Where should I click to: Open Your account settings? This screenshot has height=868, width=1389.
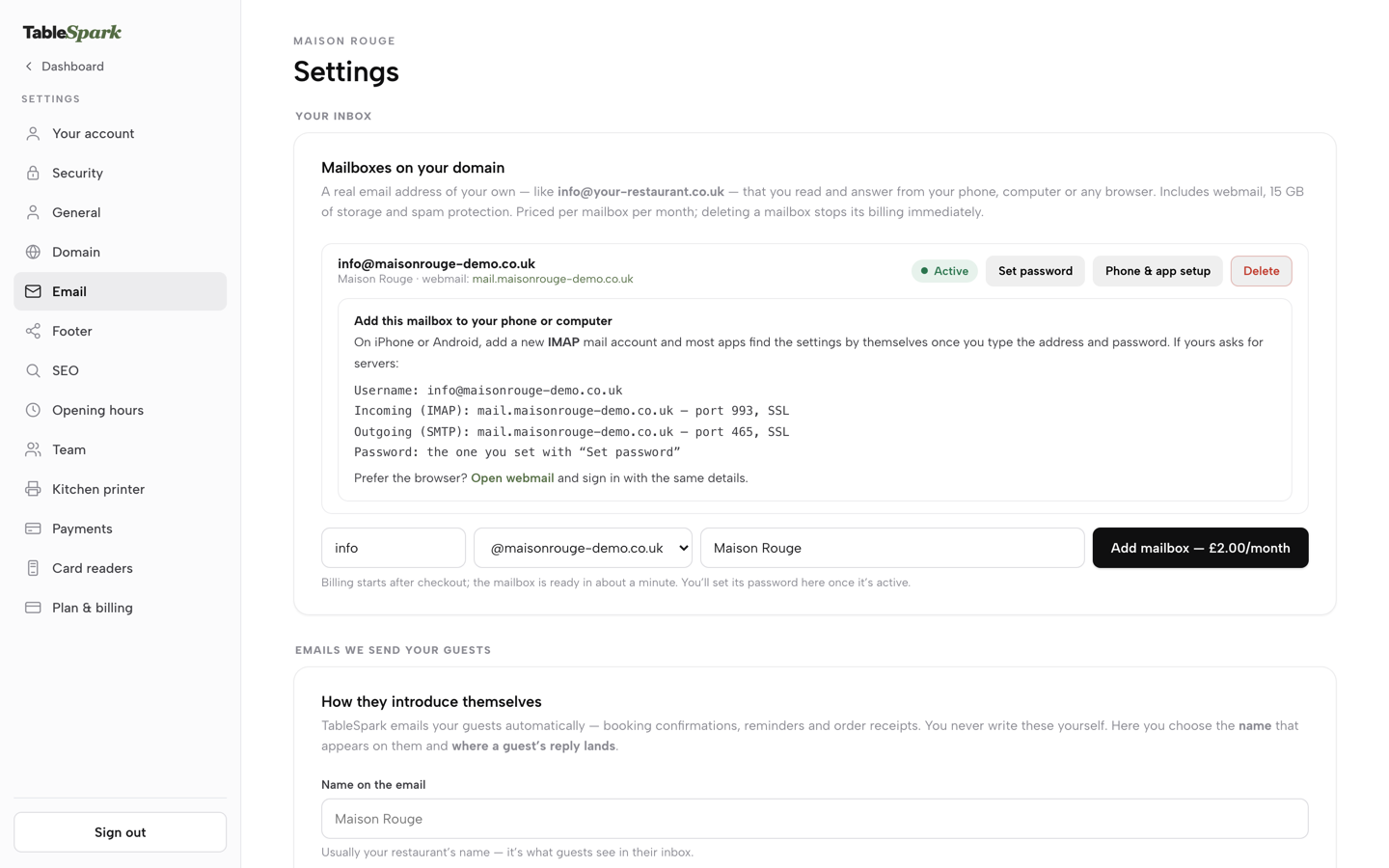(120, 133)
